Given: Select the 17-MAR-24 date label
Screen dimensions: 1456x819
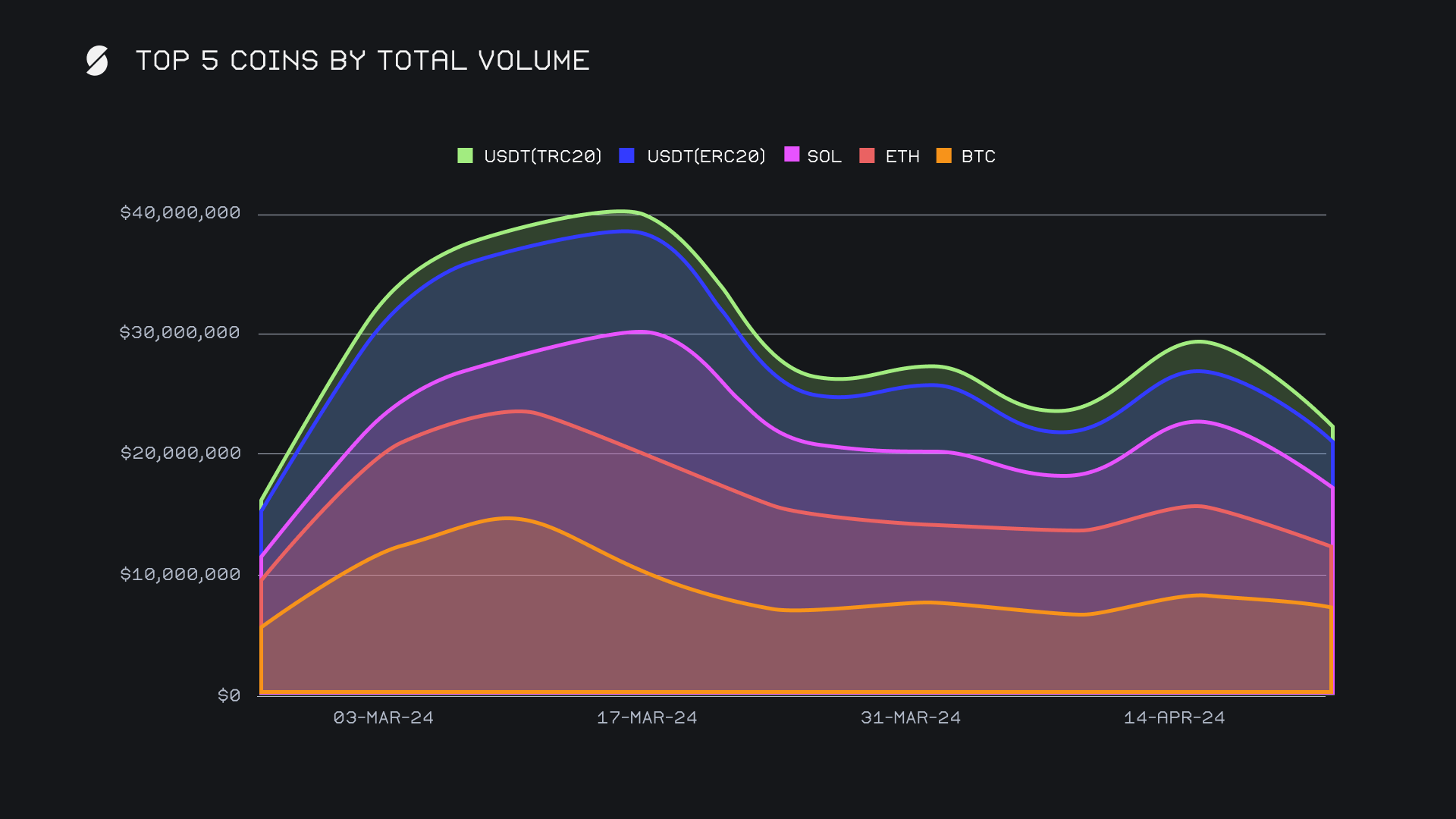Looking at the screenshot, I should point(647,717).
